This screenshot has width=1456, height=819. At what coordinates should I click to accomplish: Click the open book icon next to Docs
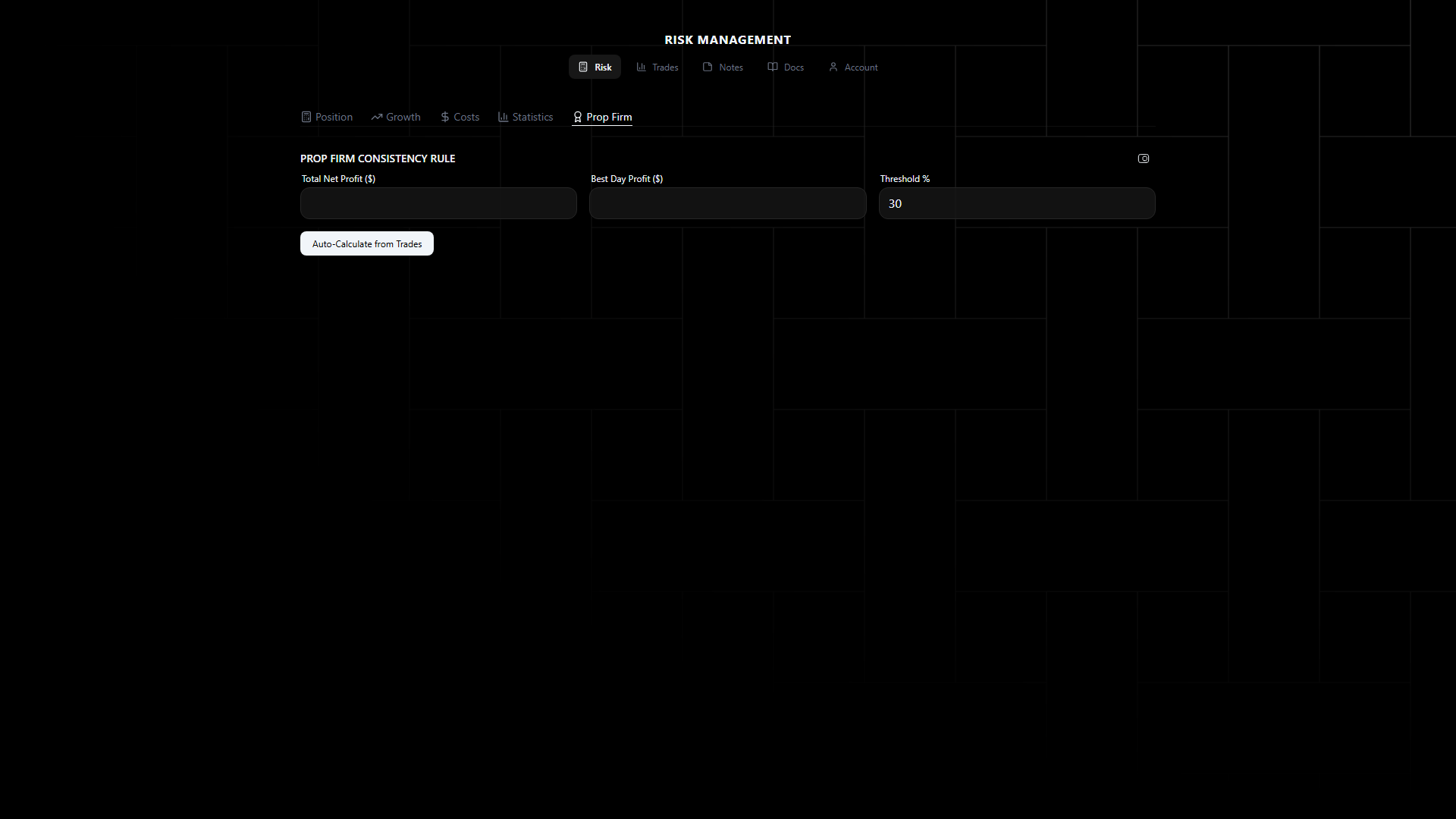[x=773, y=67]
